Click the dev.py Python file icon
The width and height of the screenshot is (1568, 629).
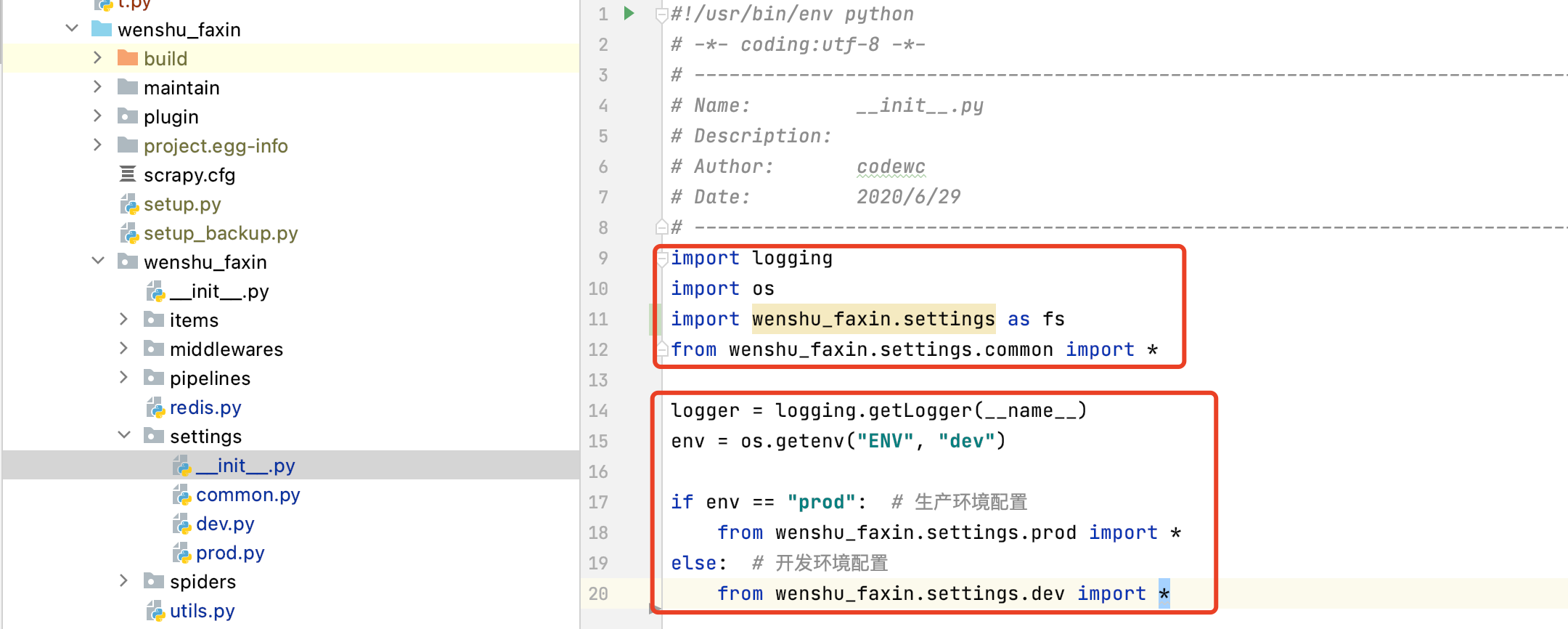181,524
